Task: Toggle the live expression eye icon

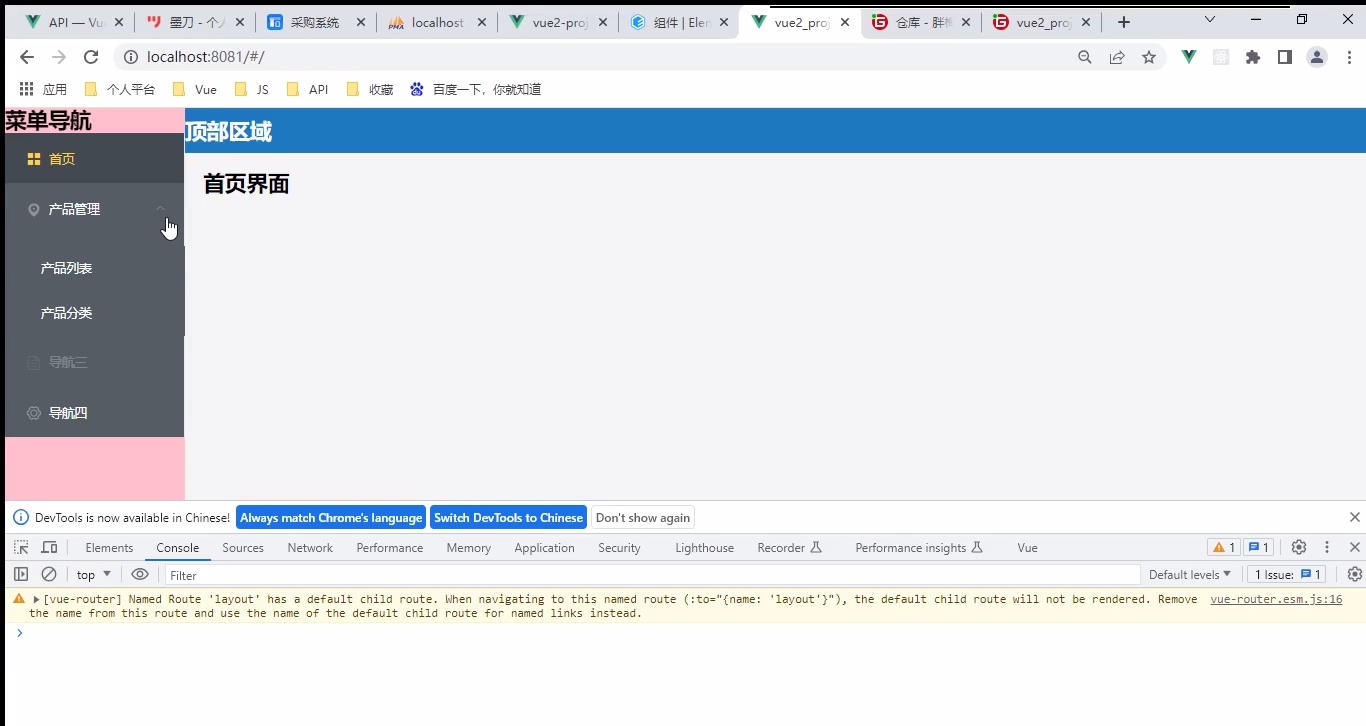Action: pyautogui.click(x=140, y=574)
